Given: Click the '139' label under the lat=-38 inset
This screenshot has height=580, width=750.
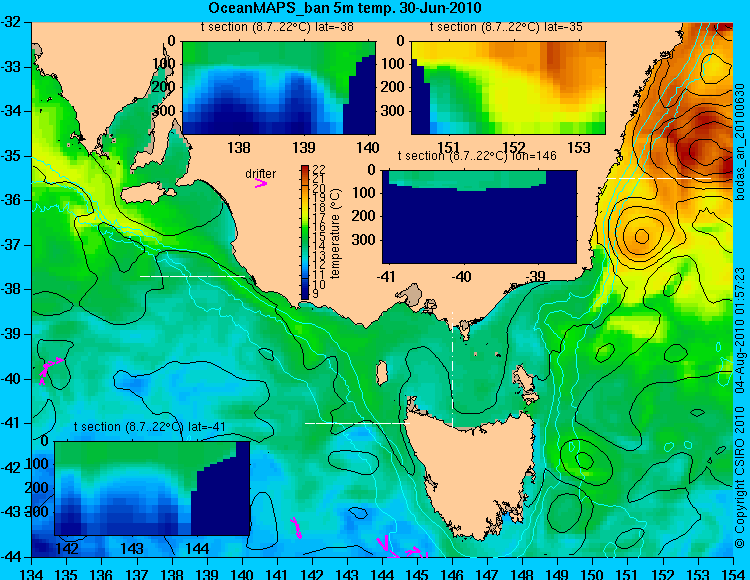Looking at the screenshot, I should coord(304,147).
